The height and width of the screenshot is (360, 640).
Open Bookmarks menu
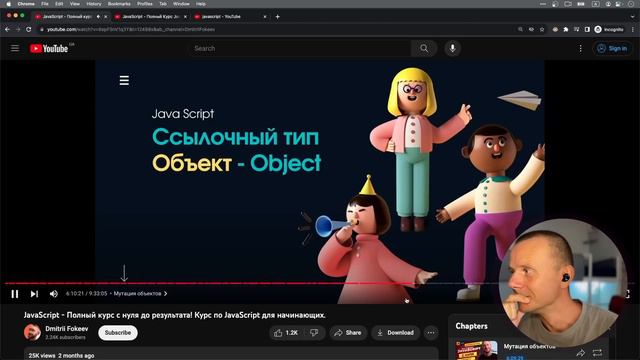(x=119, y=4)
